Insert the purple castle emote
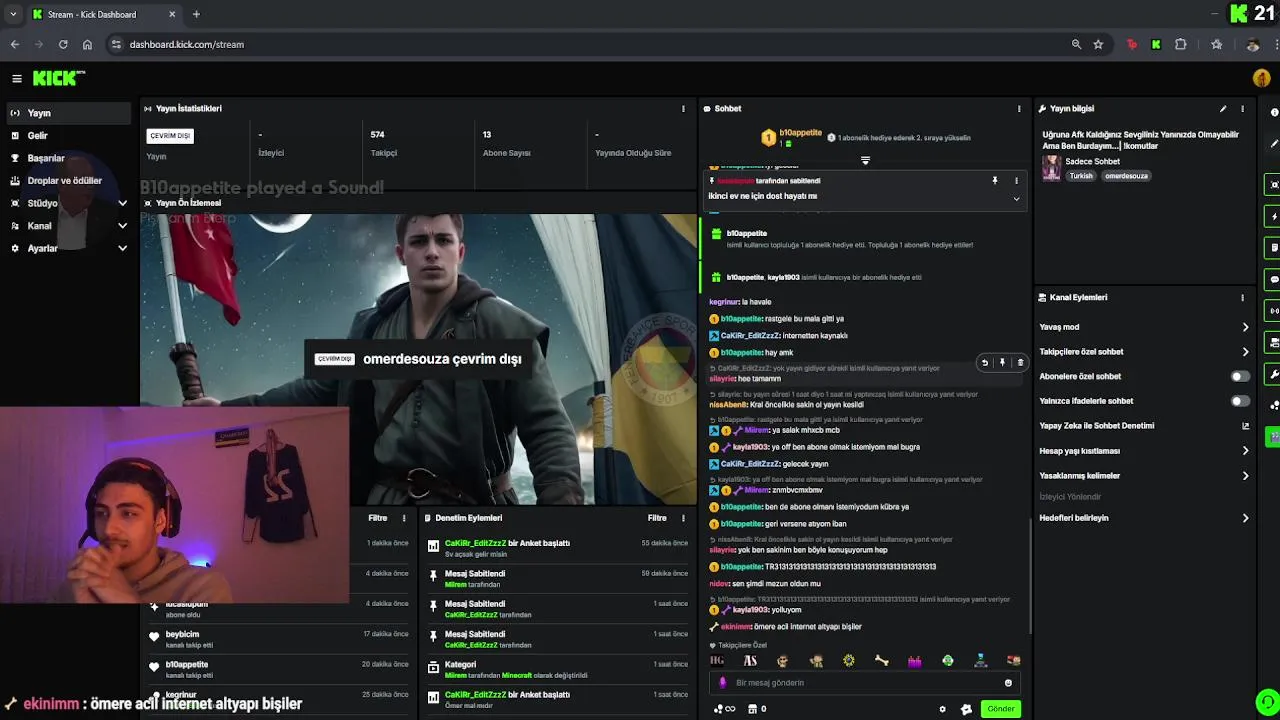Image resolution: width=1280 pixels, height=720 pixels. point(914,661)
